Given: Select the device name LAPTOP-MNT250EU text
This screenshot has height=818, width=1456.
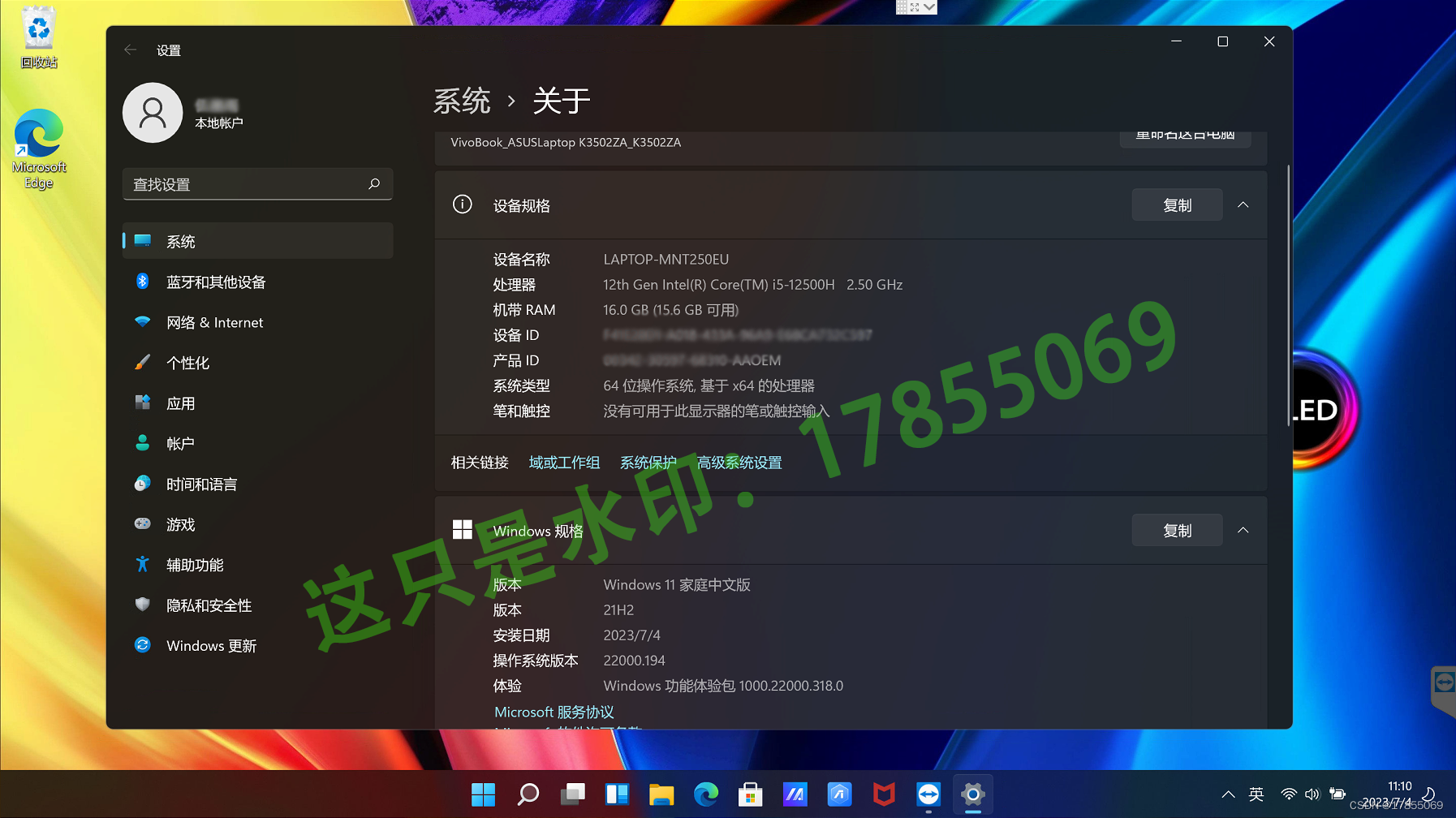Looking at the screenshot, I should 666,260.
